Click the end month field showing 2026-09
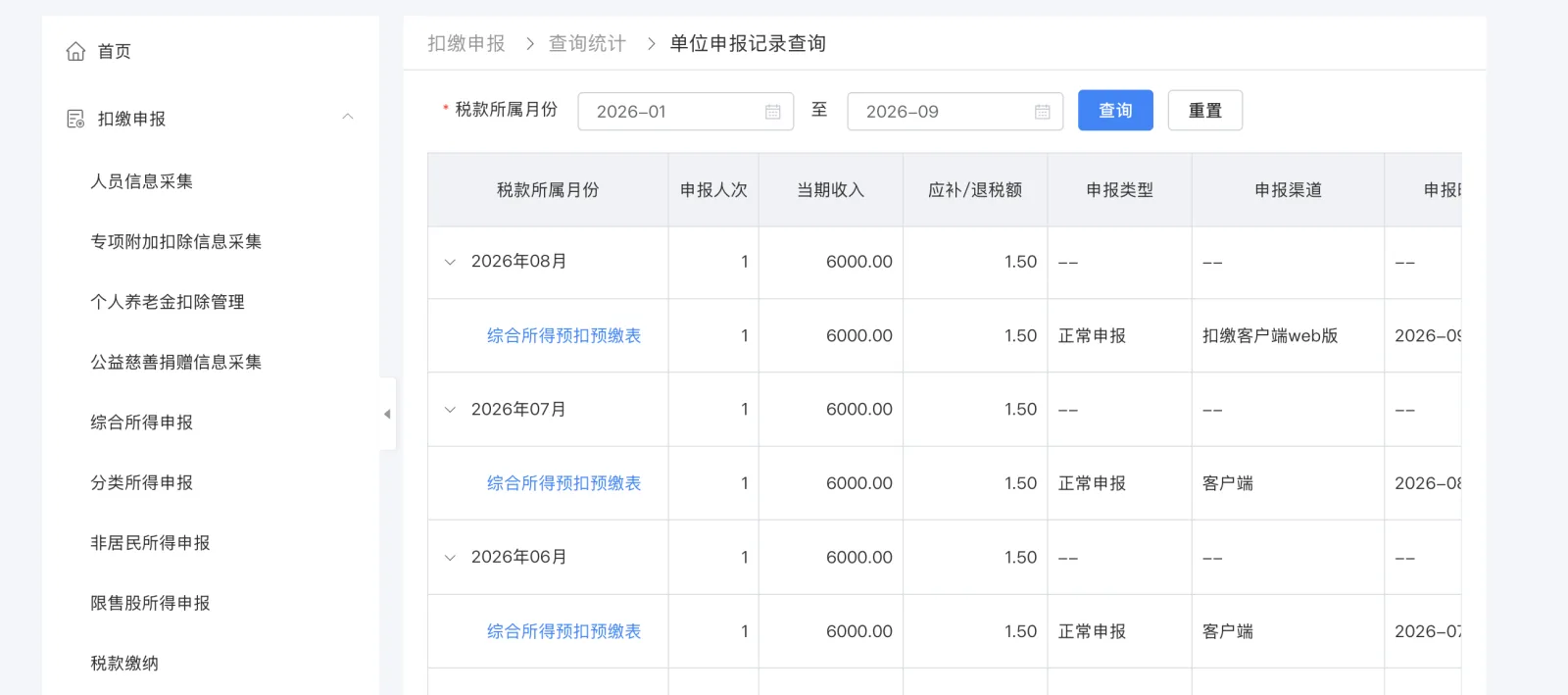This screenshot has width=1568, height=695. point(955,112)
